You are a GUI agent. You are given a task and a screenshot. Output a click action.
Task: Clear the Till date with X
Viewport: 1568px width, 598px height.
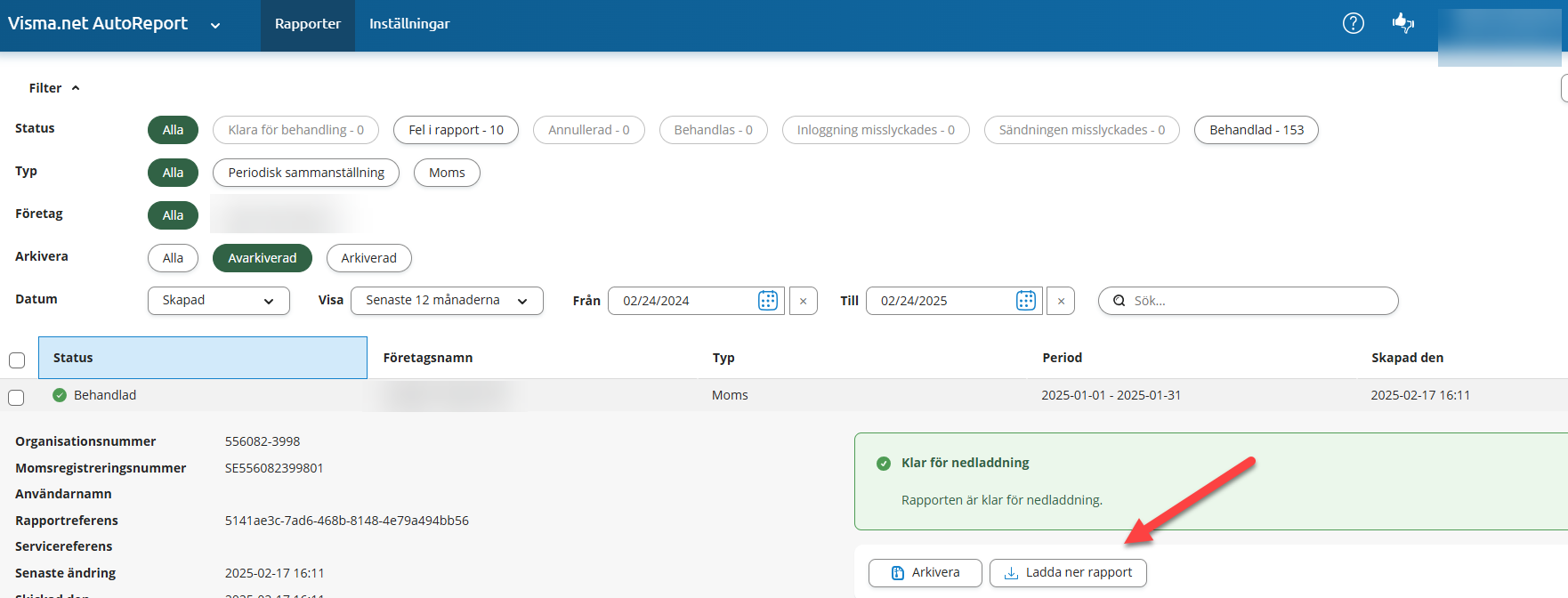(1061, 301)
